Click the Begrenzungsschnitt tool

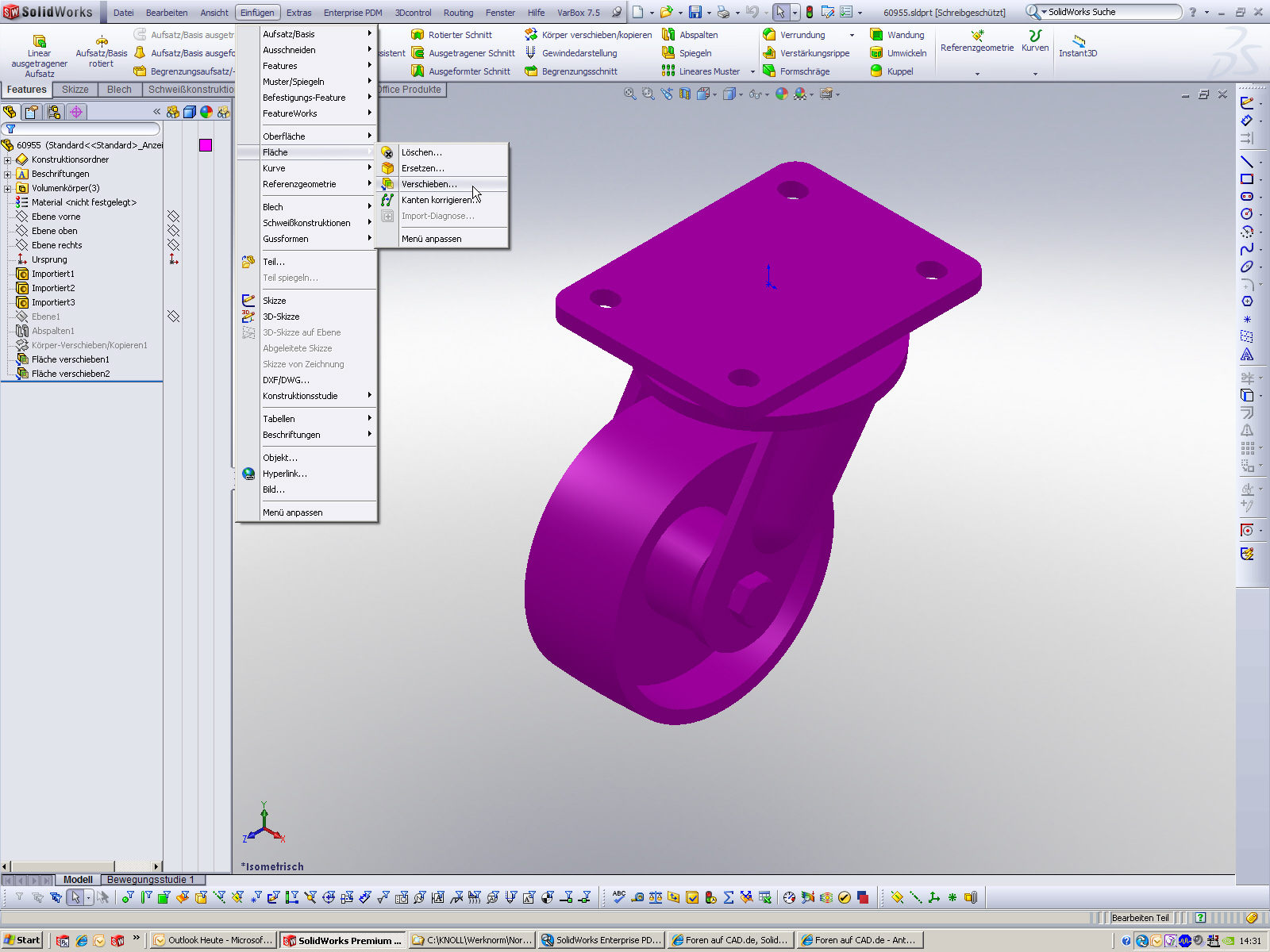click(571, 71)
